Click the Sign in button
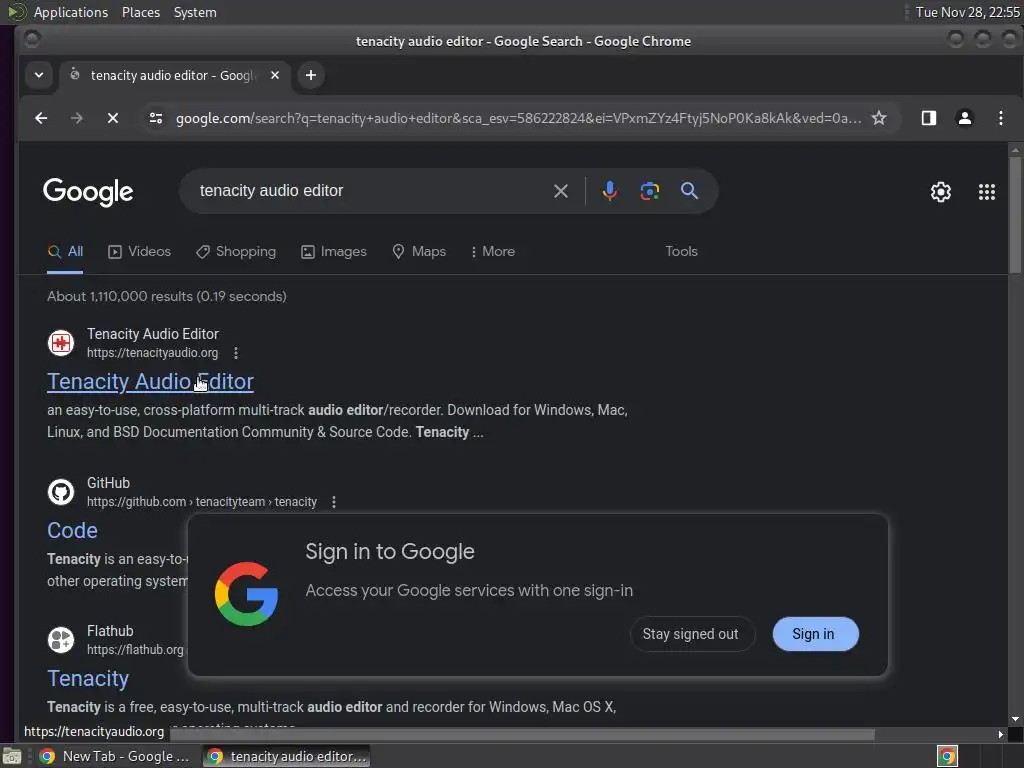Screen dimensions: 1024x768 [x=815, y=634]
